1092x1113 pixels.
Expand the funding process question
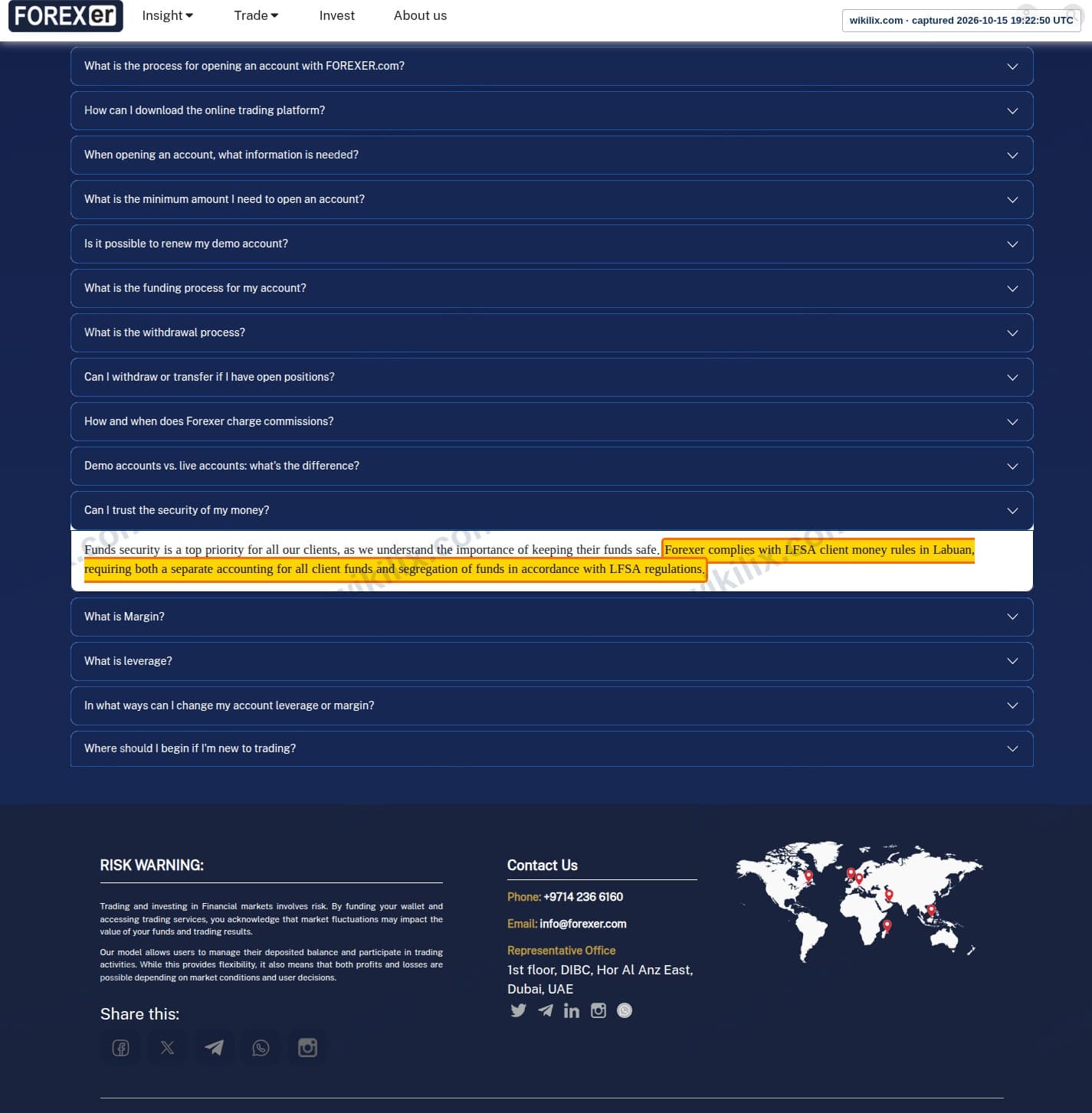point(552,288)
